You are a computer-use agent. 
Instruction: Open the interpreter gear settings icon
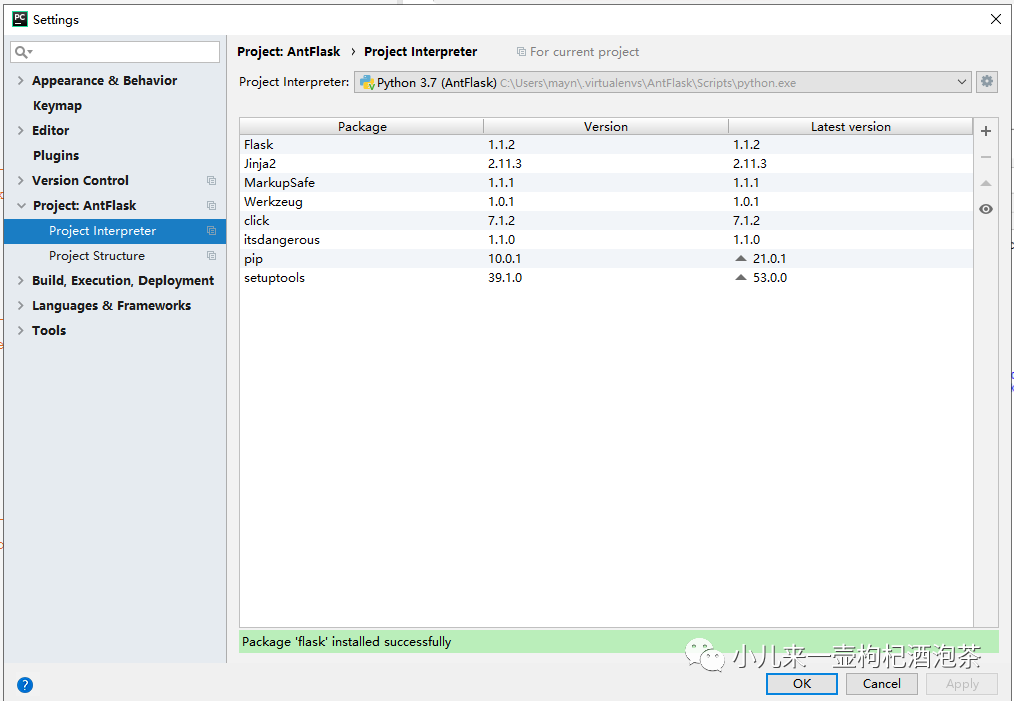point(986,82)
